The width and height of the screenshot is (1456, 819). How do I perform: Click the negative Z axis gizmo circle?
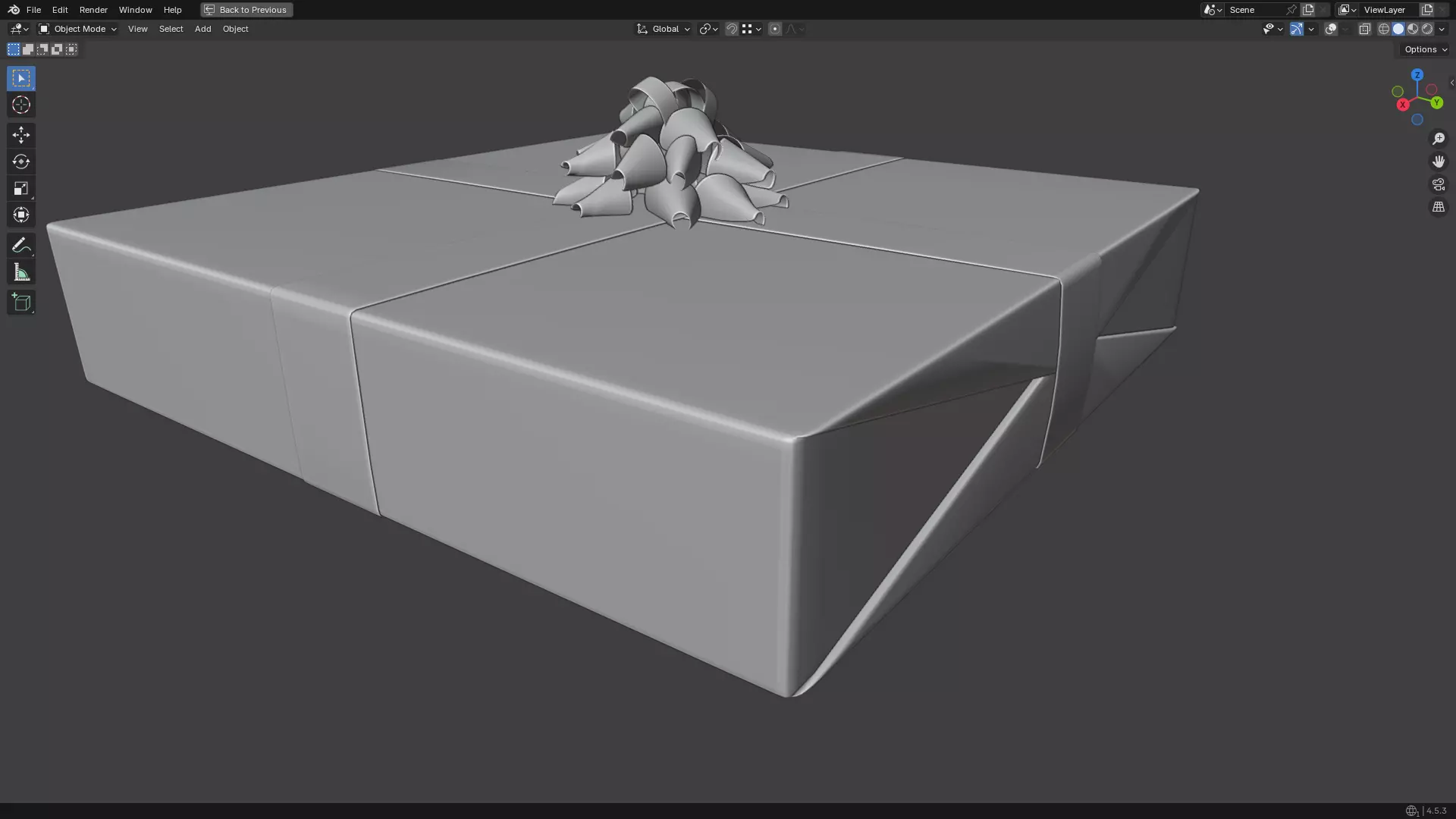point(1417,120)
